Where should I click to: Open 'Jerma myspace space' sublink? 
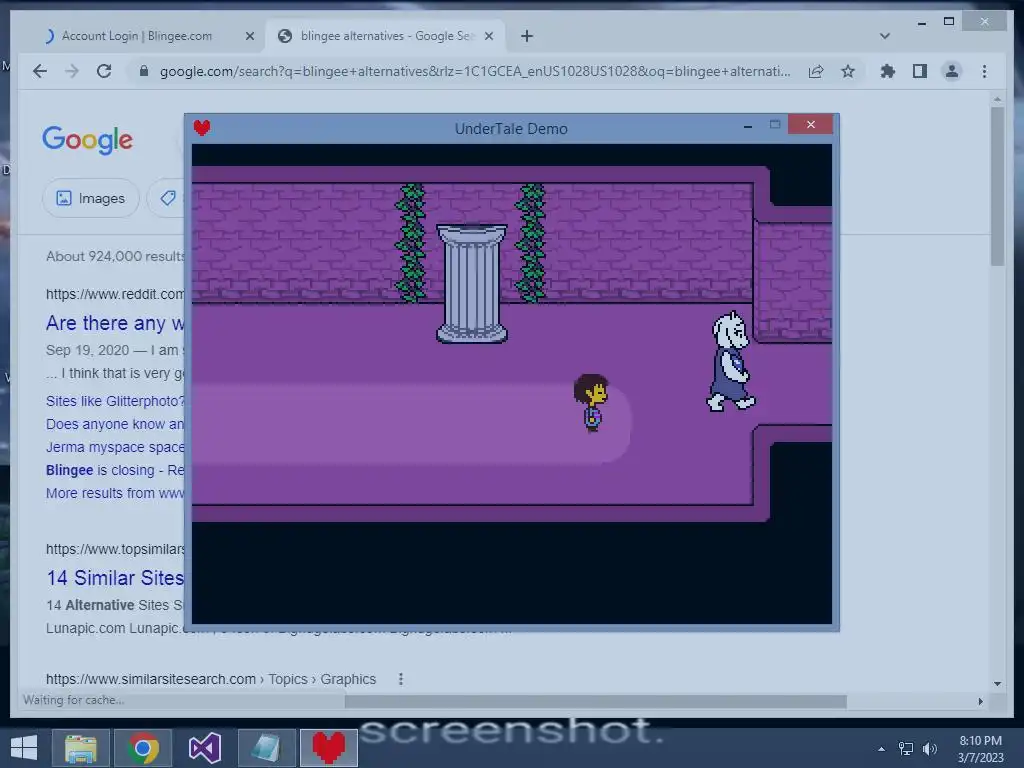115,447
